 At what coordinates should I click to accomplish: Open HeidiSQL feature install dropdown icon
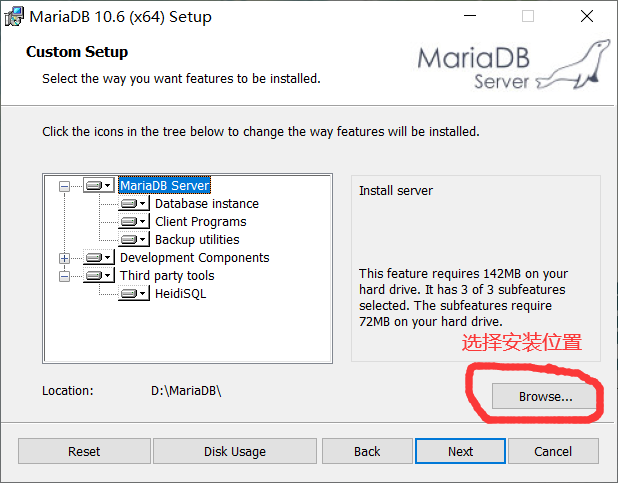pyautogui.click(x=134, y=293)
